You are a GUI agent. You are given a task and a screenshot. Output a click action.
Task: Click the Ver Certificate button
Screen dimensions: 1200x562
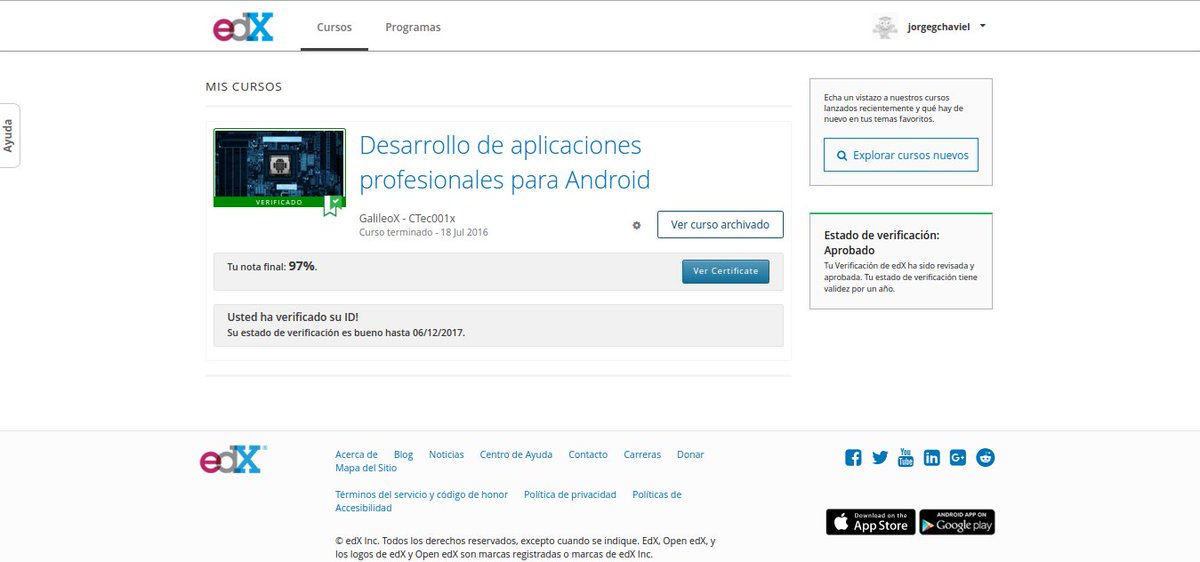click(726, 271)
